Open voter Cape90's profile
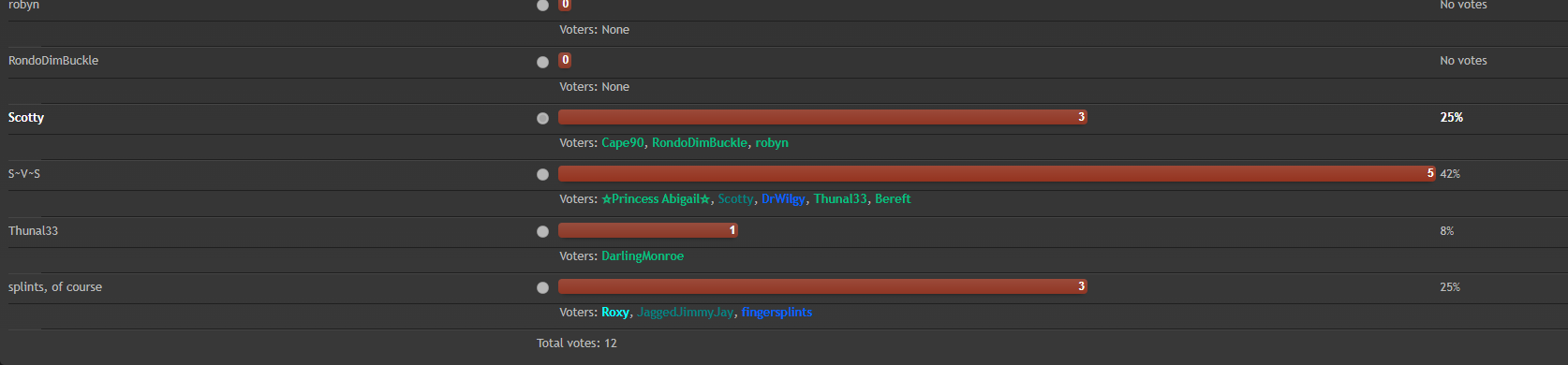 click(x=623, y=143)
